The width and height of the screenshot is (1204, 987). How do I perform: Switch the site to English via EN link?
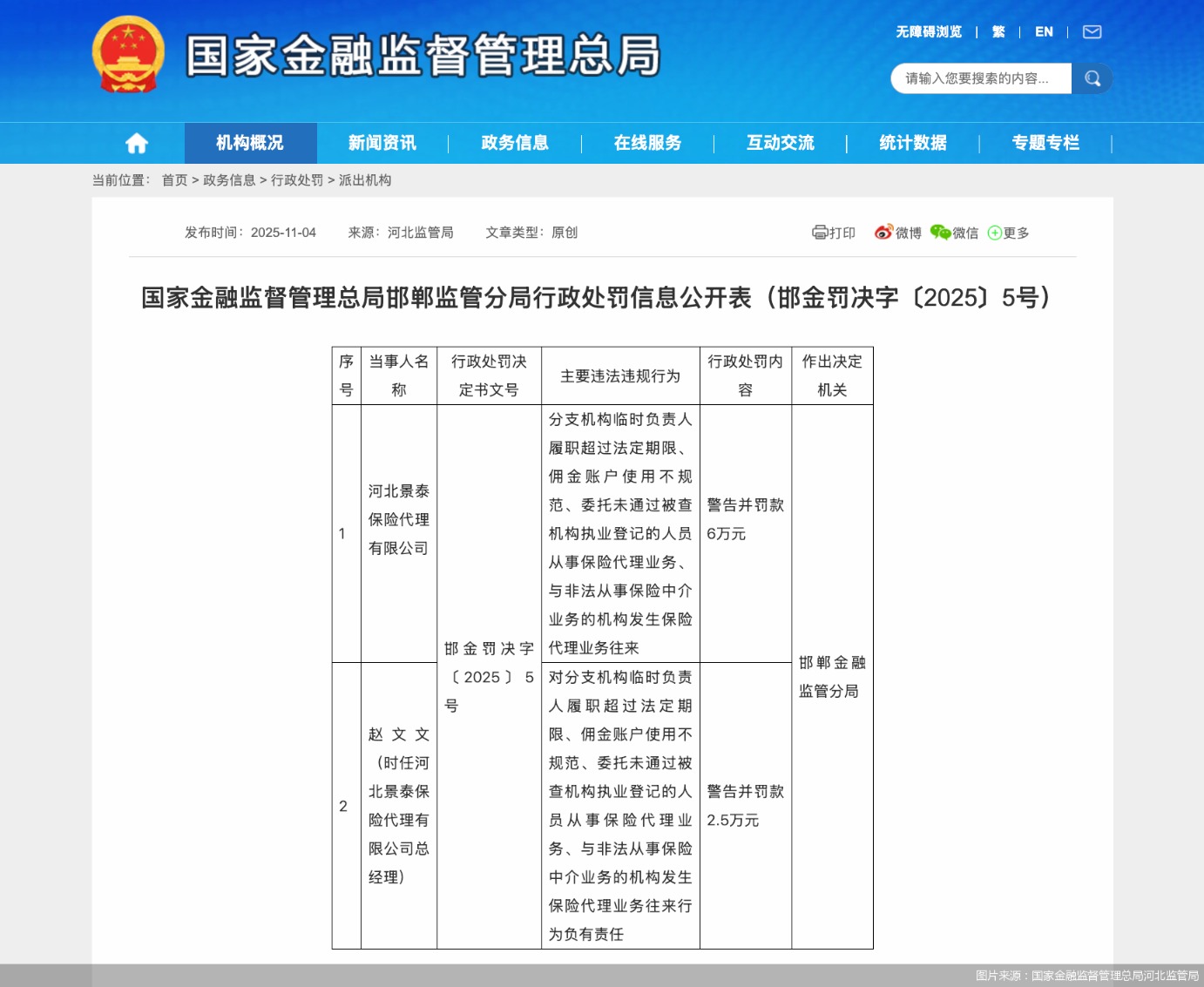coord(1044,31)
